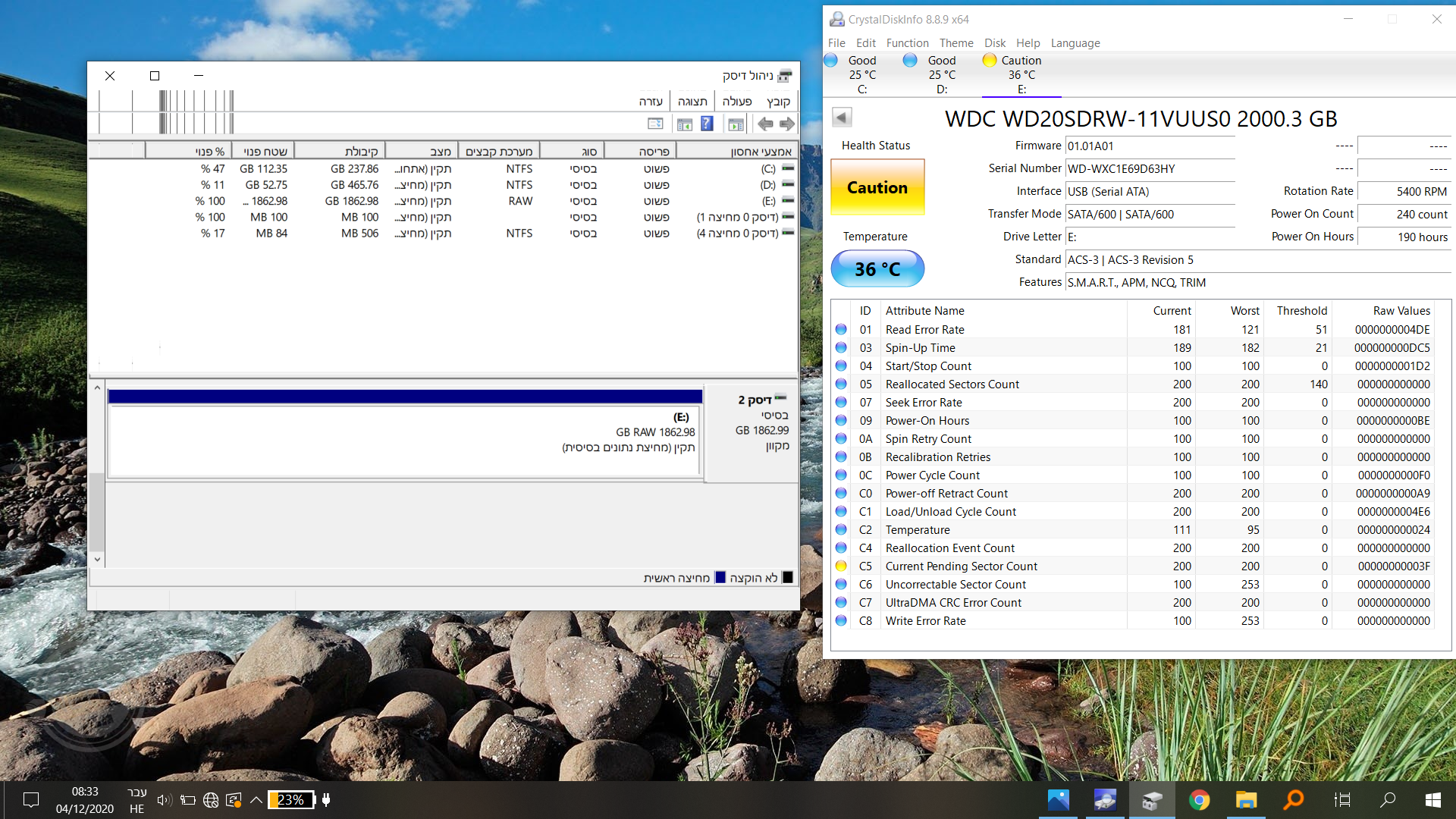This screenshot has height=819, width=1456.
Task: Open the Language menu in CrystalDiskInfo
Action: (1075, 43)
